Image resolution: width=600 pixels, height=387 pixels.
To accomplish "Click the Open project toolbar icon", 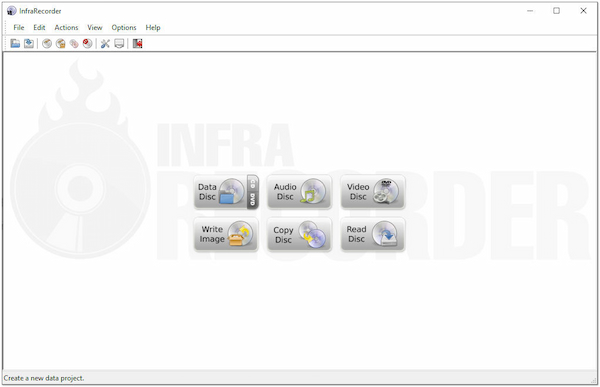I will [15, 44].
